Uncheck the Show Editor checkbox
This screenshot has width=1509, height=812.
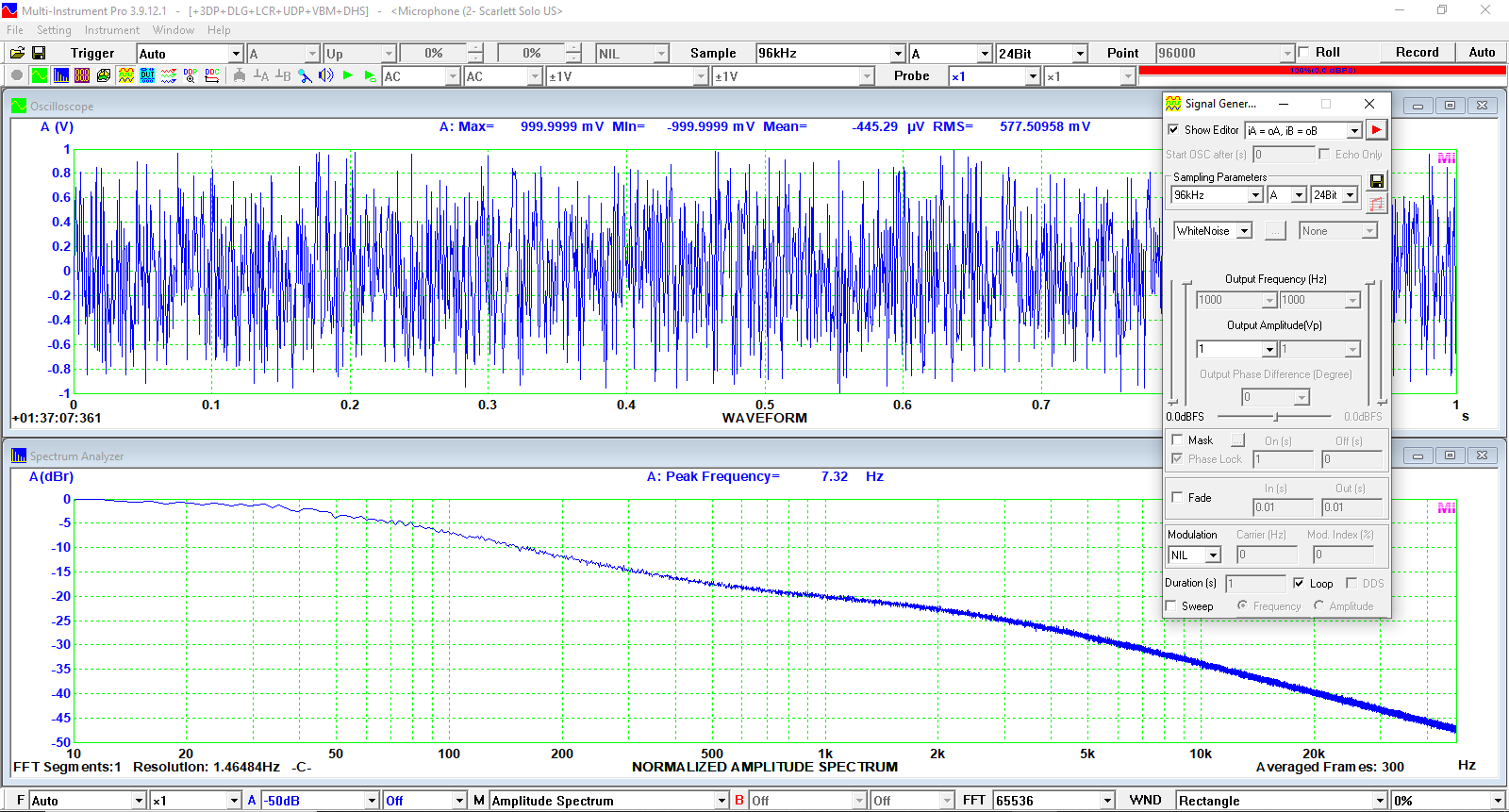click(x=1174, y=130)
